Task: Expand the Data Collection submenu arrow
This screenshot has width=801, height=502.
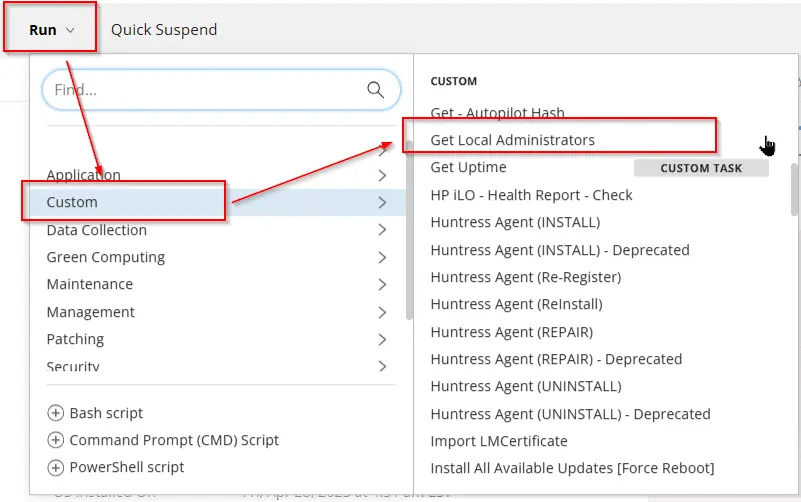Action: 383,230
